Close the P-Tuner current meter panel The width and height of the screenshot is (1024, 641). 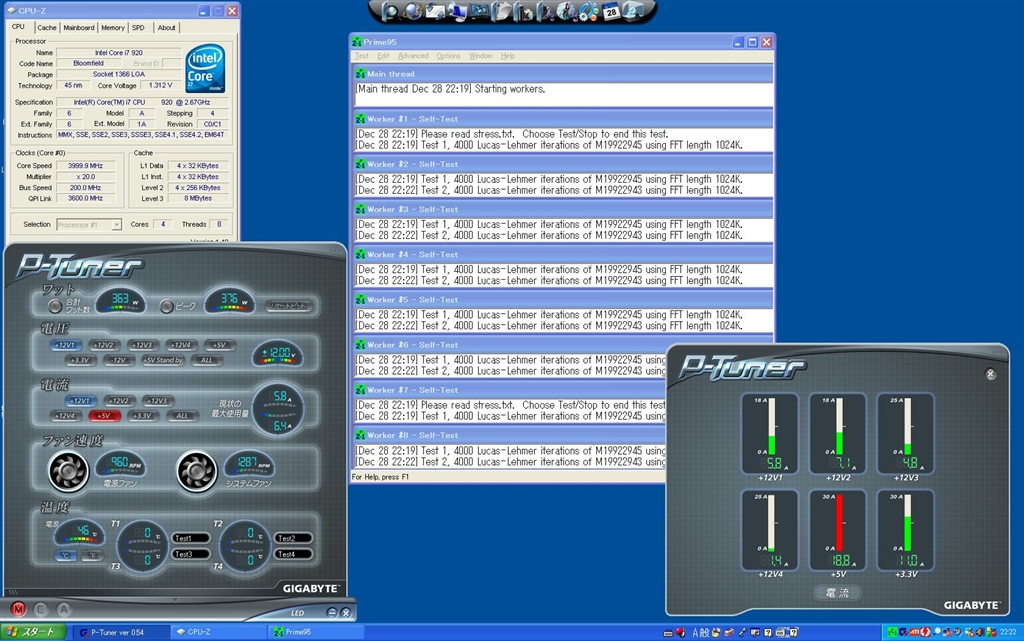pyautogui.click(x=990, y=374)
